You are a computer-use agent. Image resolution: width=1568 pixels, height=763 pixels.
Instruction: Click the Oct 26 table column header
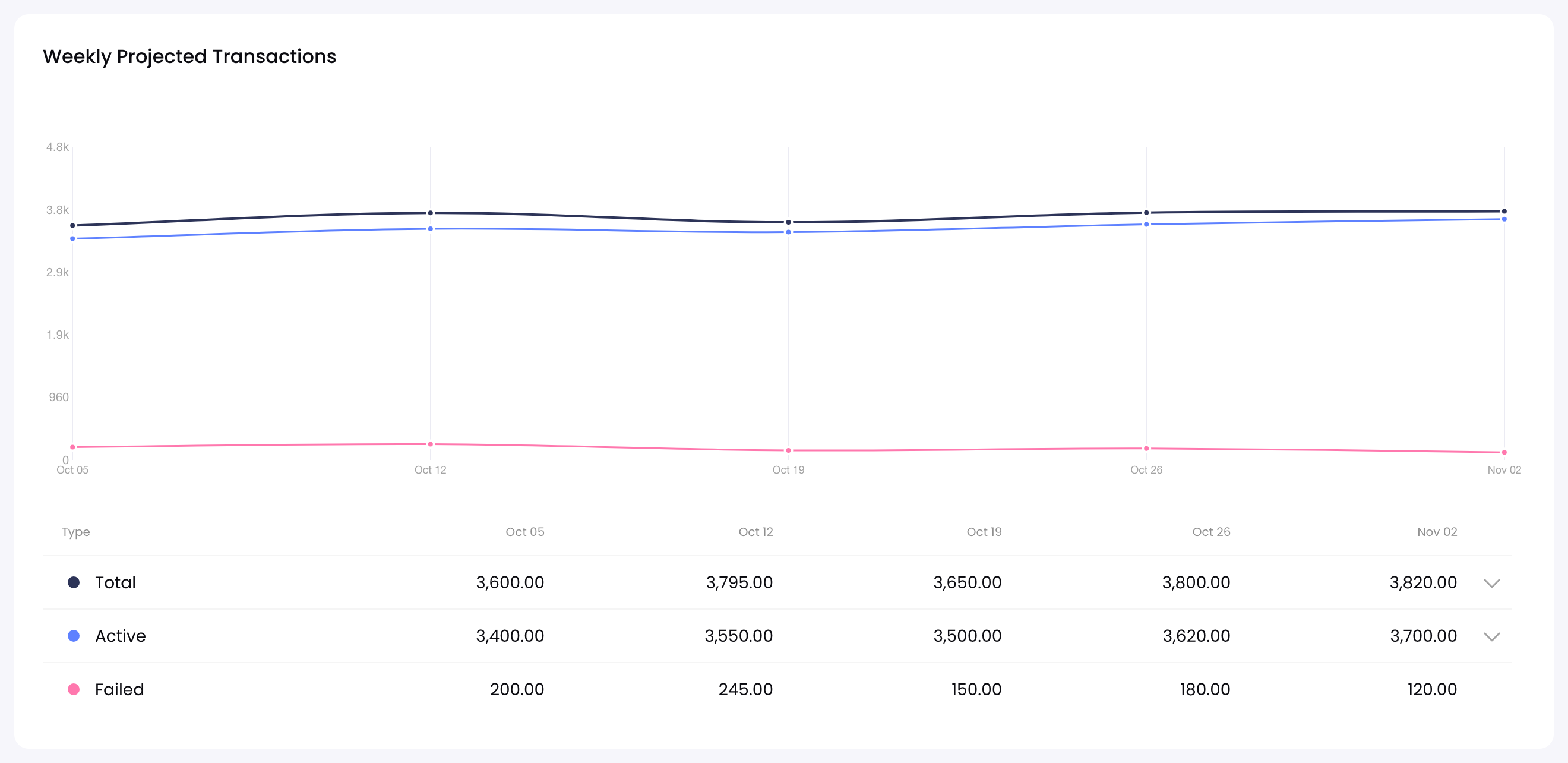(x=1211, y=532)
